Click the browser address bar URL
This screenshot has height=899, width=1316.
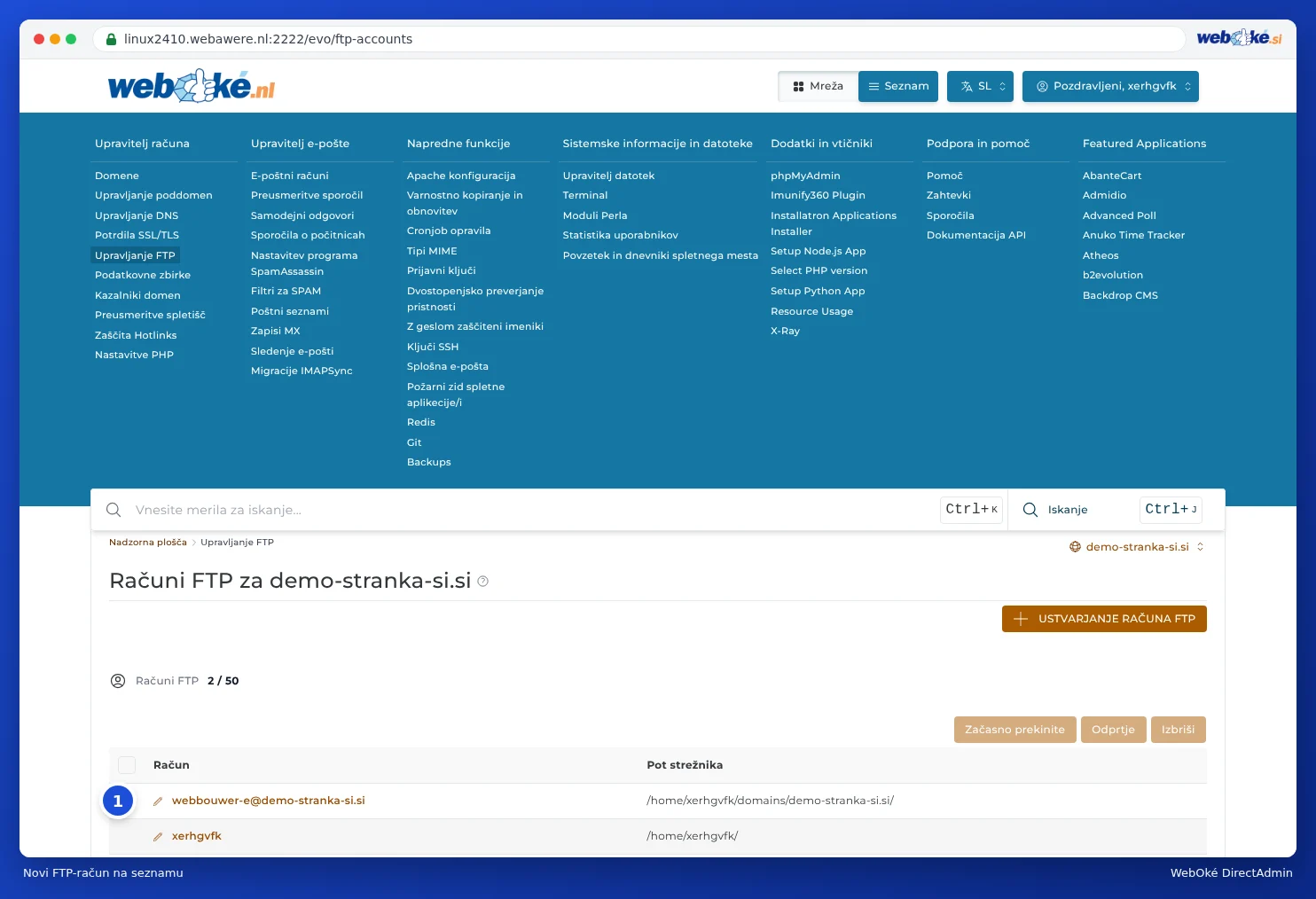pos(268,39)
